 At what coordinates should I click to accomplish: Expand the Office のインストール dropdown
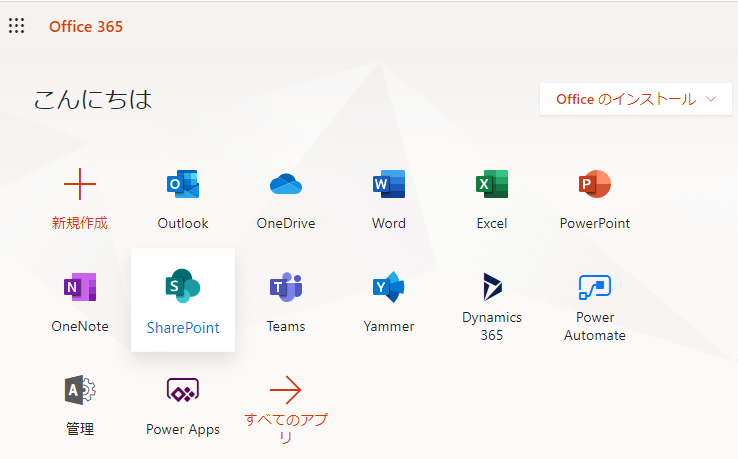pyautogui.click(x=635, y=99)
